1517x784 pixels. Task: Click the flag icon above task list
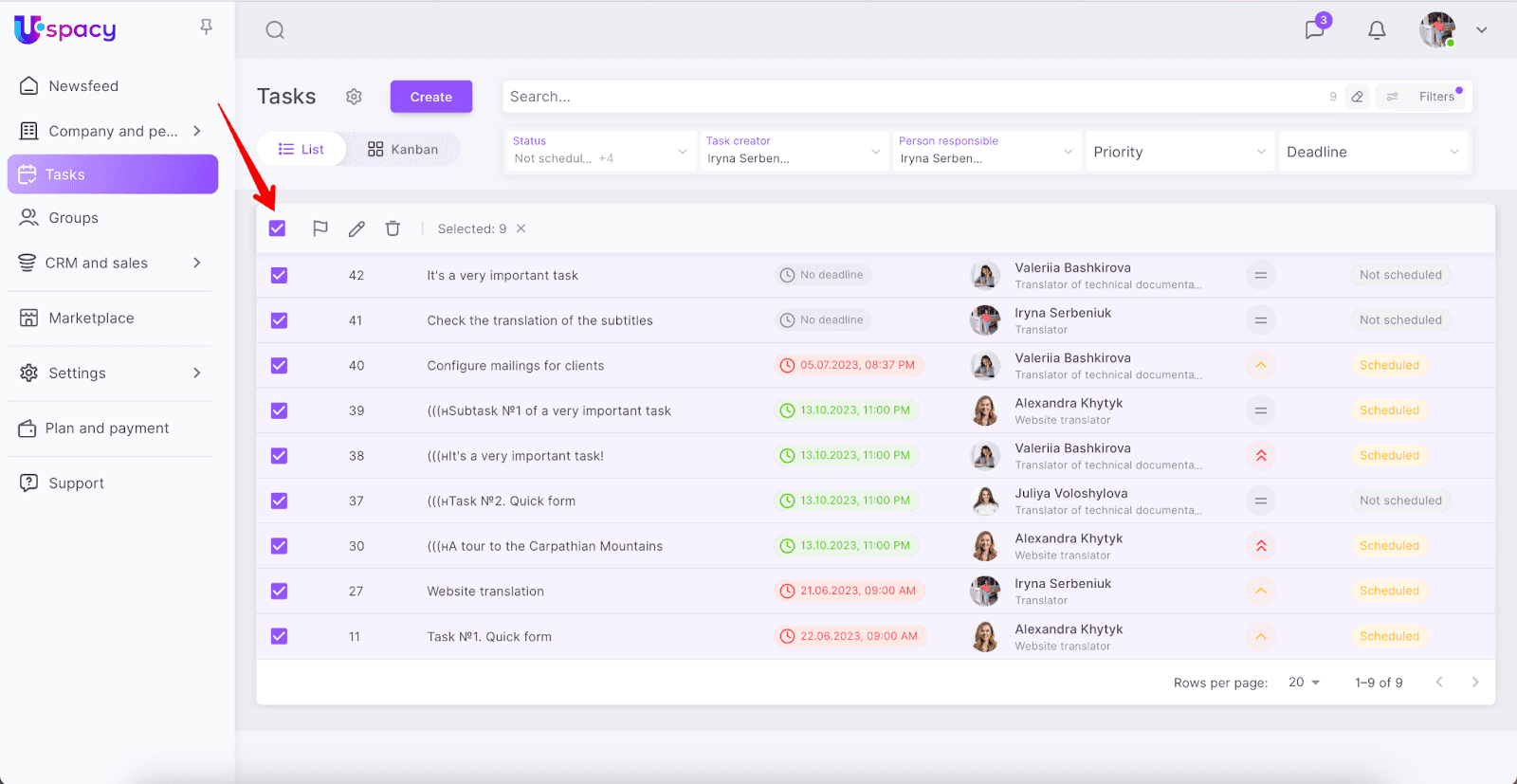tap(320, 228)
